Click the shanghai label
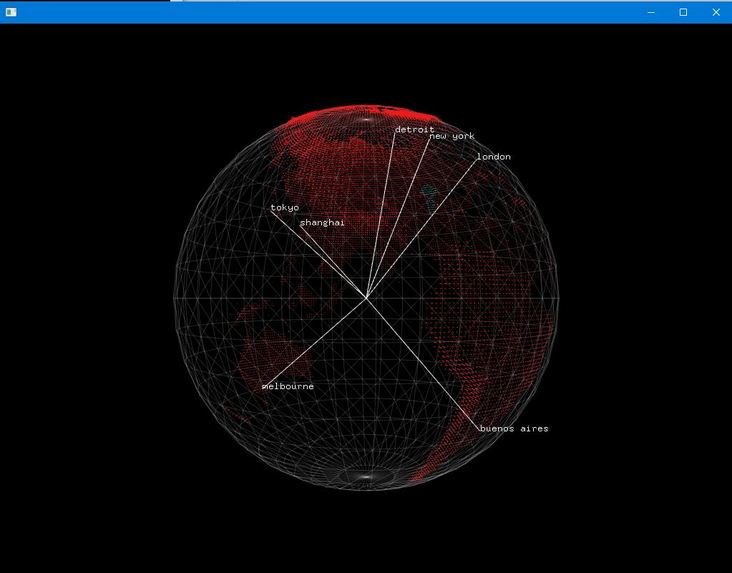This screenshot has height=573, width=732. point(322,223)
